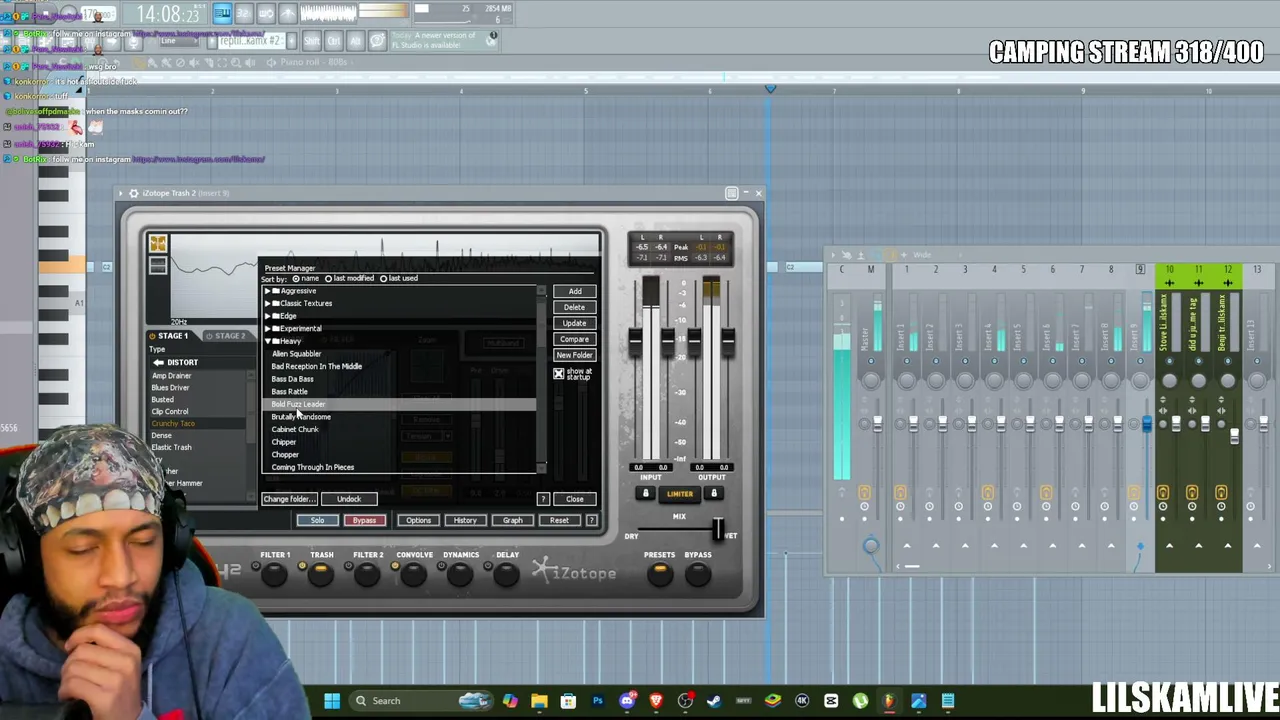This screenshot has height=720, width=1280.
Task: Expand the Experimental preset folder
Action: coord(268,328)
